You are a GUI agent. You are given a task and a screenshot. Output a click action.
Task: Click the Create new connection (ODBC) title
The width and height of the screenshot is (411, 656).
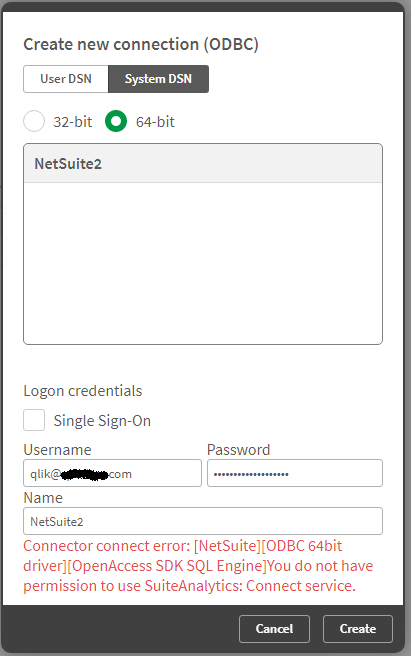(141, 44)
